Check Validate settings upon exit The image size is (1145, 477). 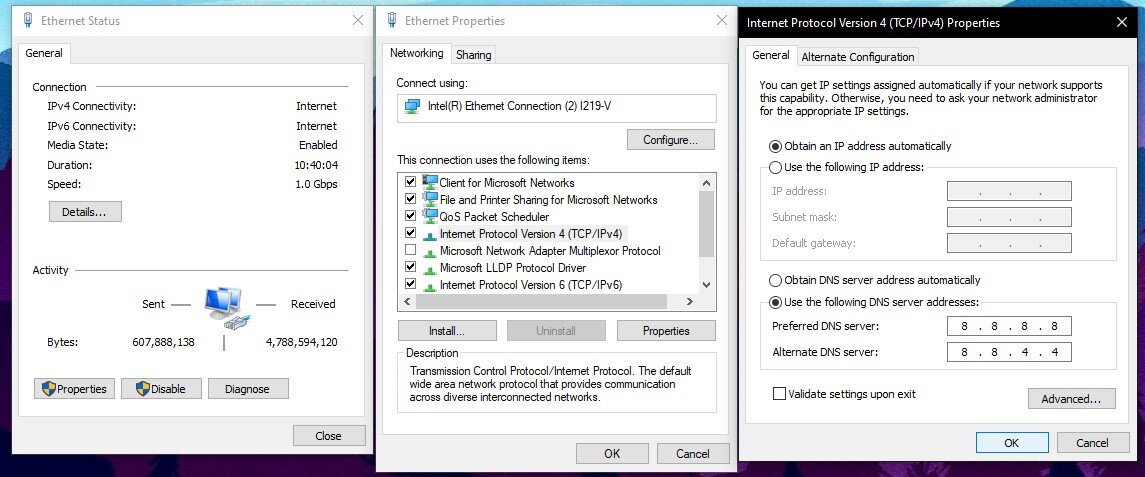click(779, 394)
